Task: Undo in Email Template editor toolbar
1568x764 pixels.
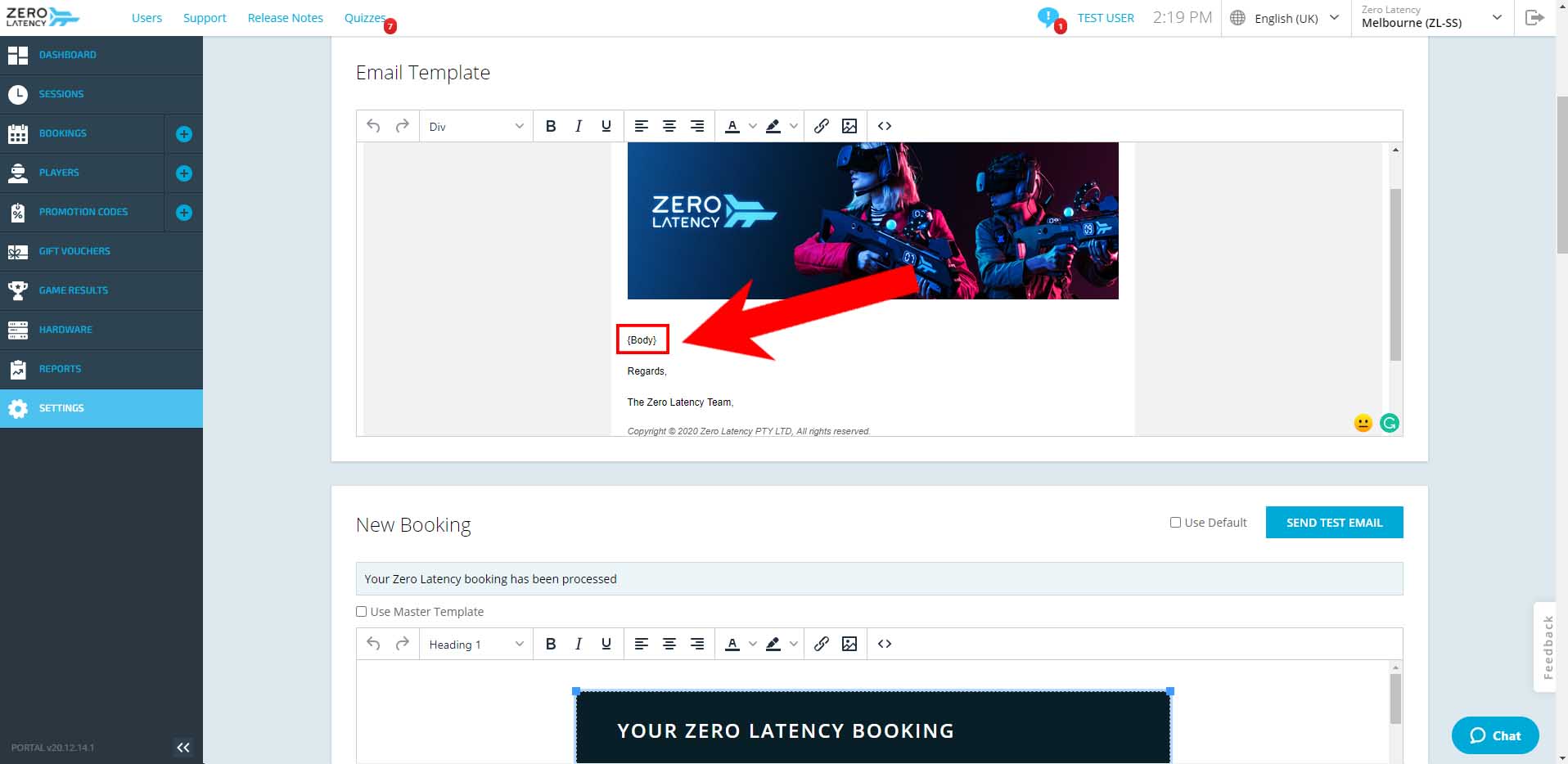Action: point(373,126)
